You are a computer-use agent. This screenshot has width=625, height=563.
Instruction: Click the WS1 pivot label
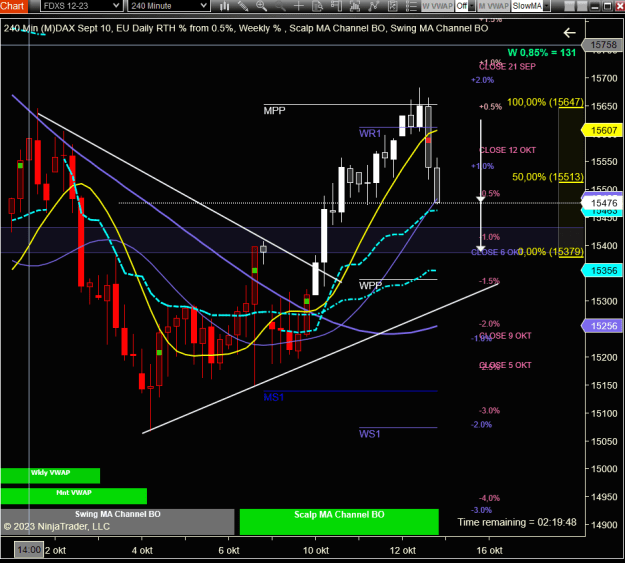tap(369, 434)
